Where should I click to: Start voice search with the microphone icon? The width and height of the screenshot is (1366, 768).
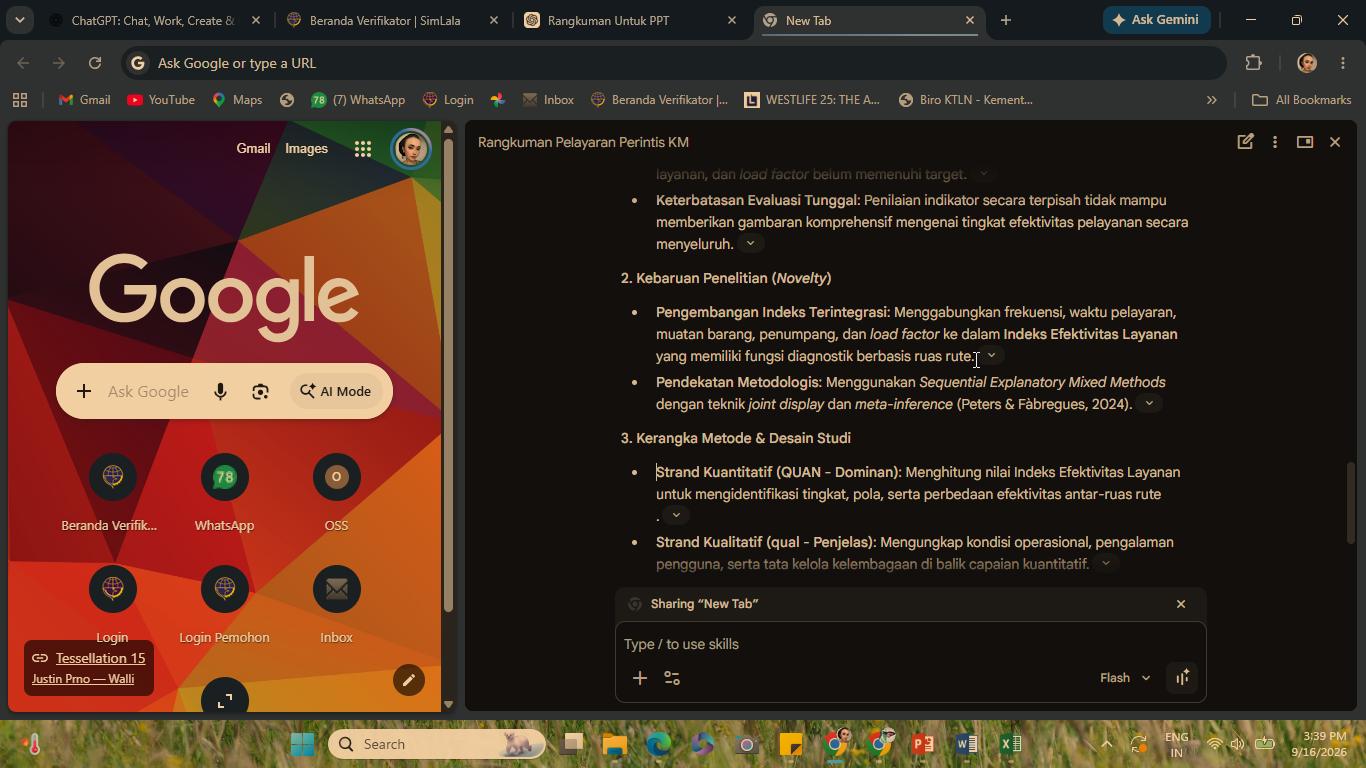pyautogui.click(x=220, y=392)
